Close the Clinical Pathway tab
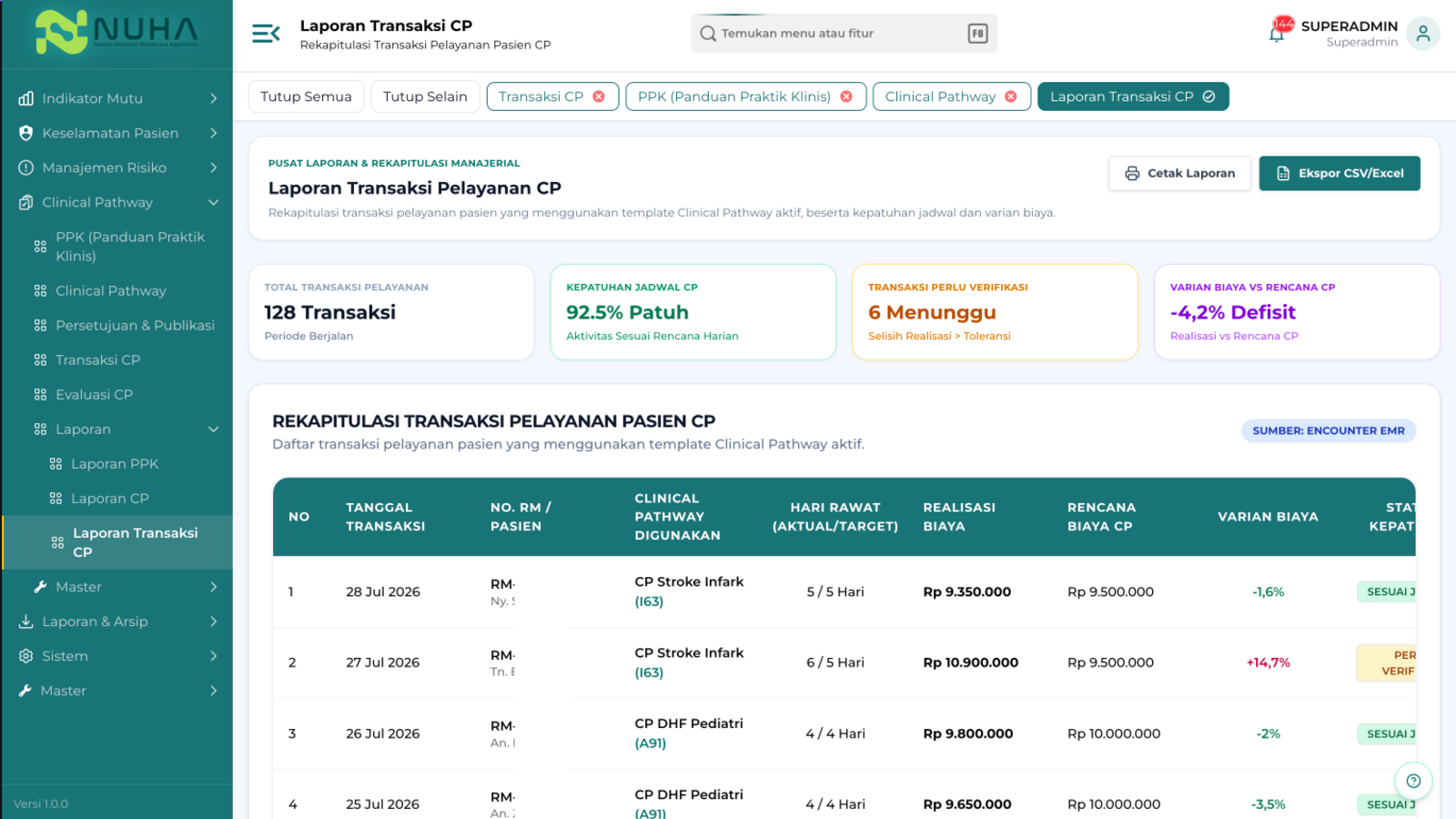Viewport: 1456px width, 819px height. tap(1011, 96)
